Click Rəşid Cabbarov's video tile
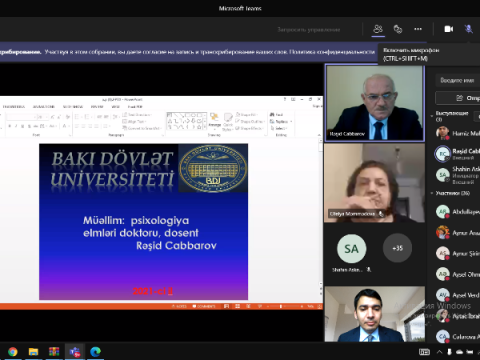 pyautogui.click(x=375, y=103)
